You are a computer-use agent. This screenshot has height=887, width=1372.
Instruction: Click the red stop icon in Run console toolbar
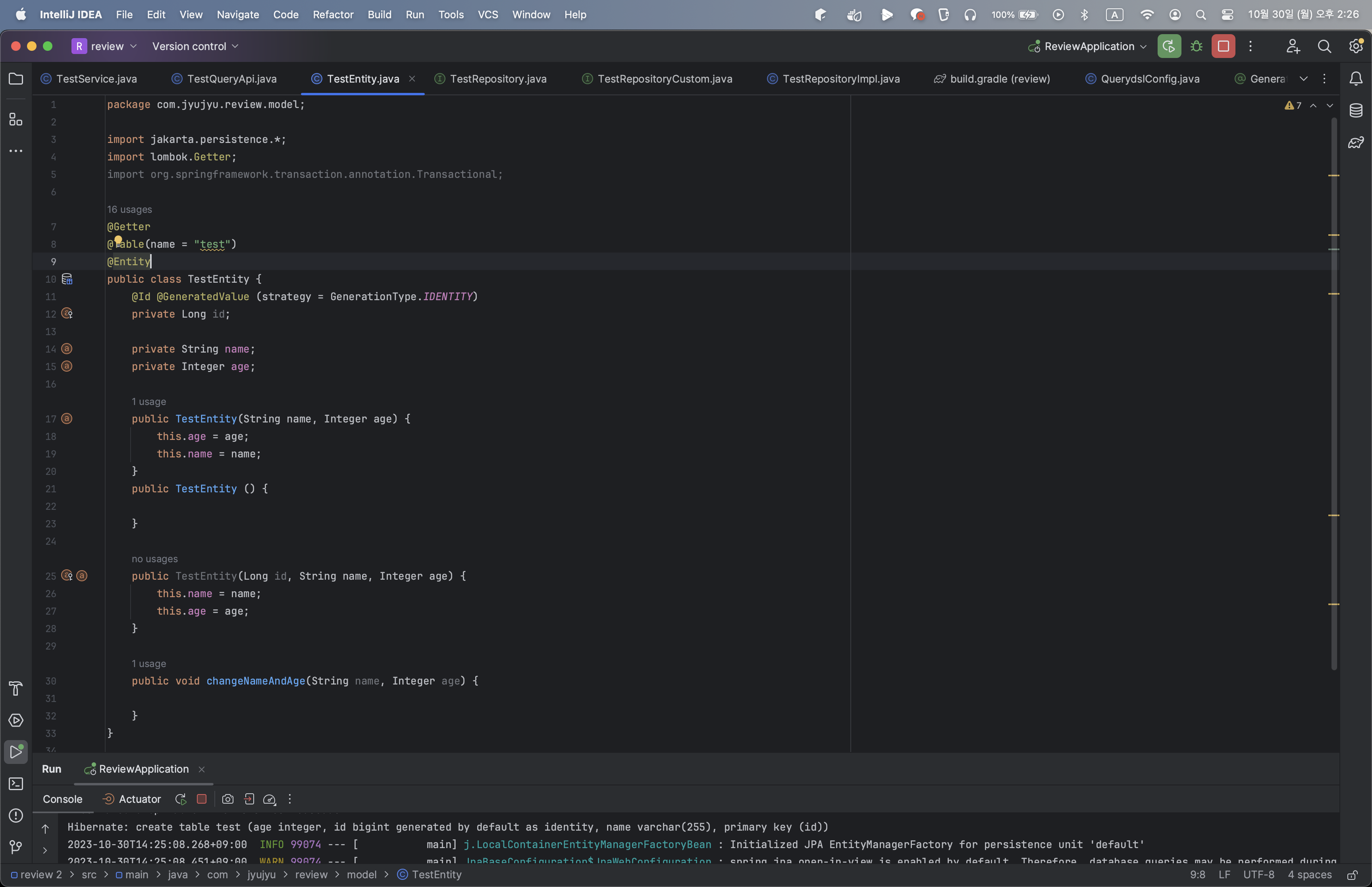202,799
